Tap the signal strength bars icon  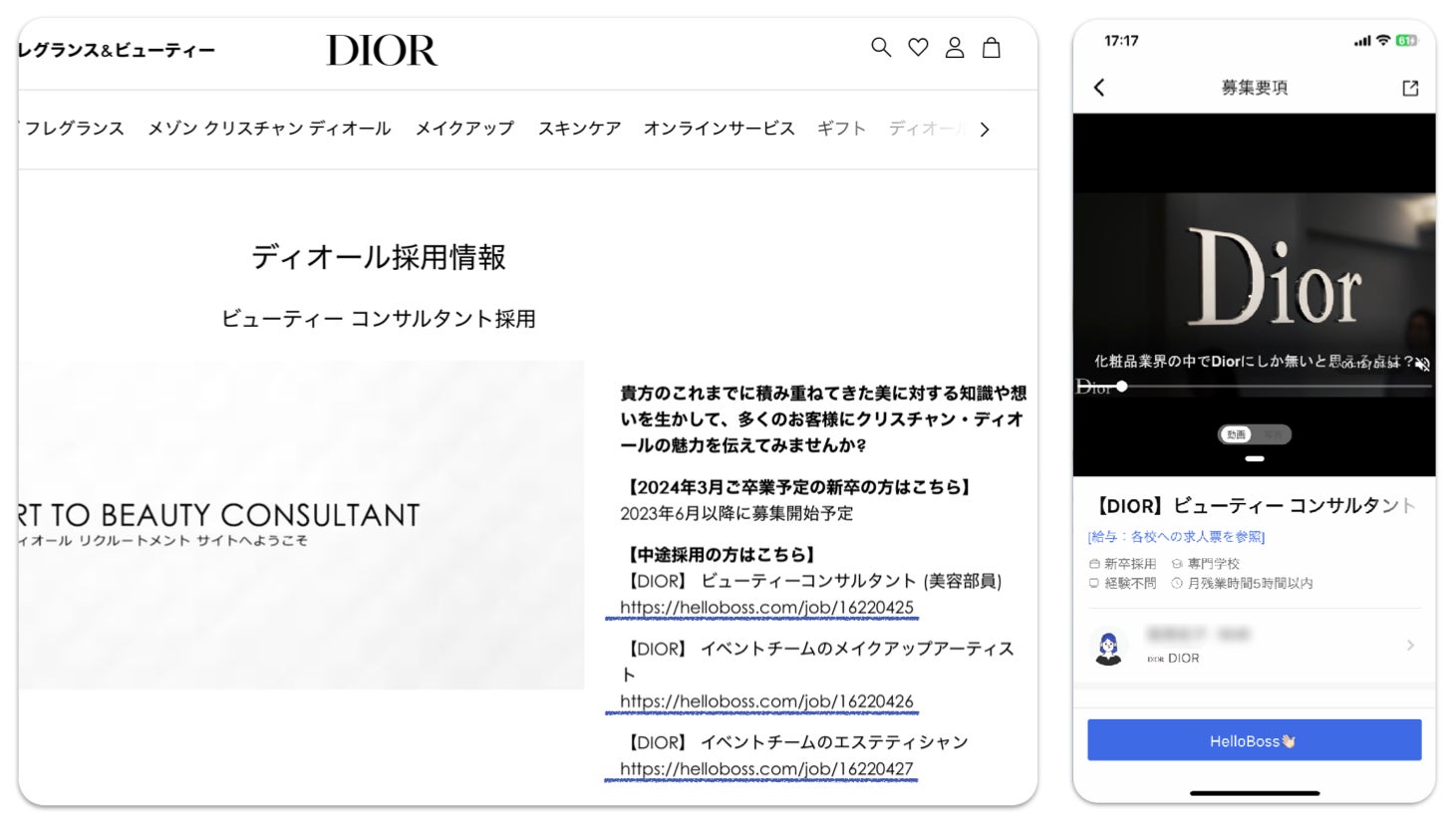pos(1362,41)
